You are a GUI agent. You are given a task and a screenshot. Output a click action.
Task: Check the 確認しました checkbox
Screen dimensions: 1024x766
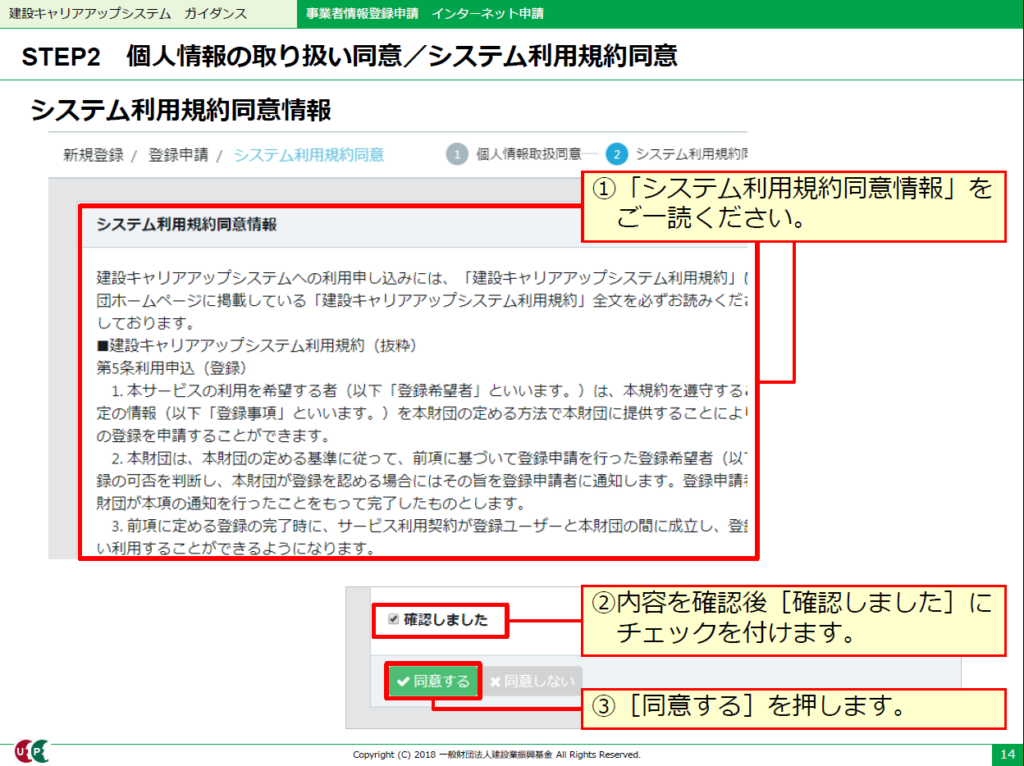(392, 619)
